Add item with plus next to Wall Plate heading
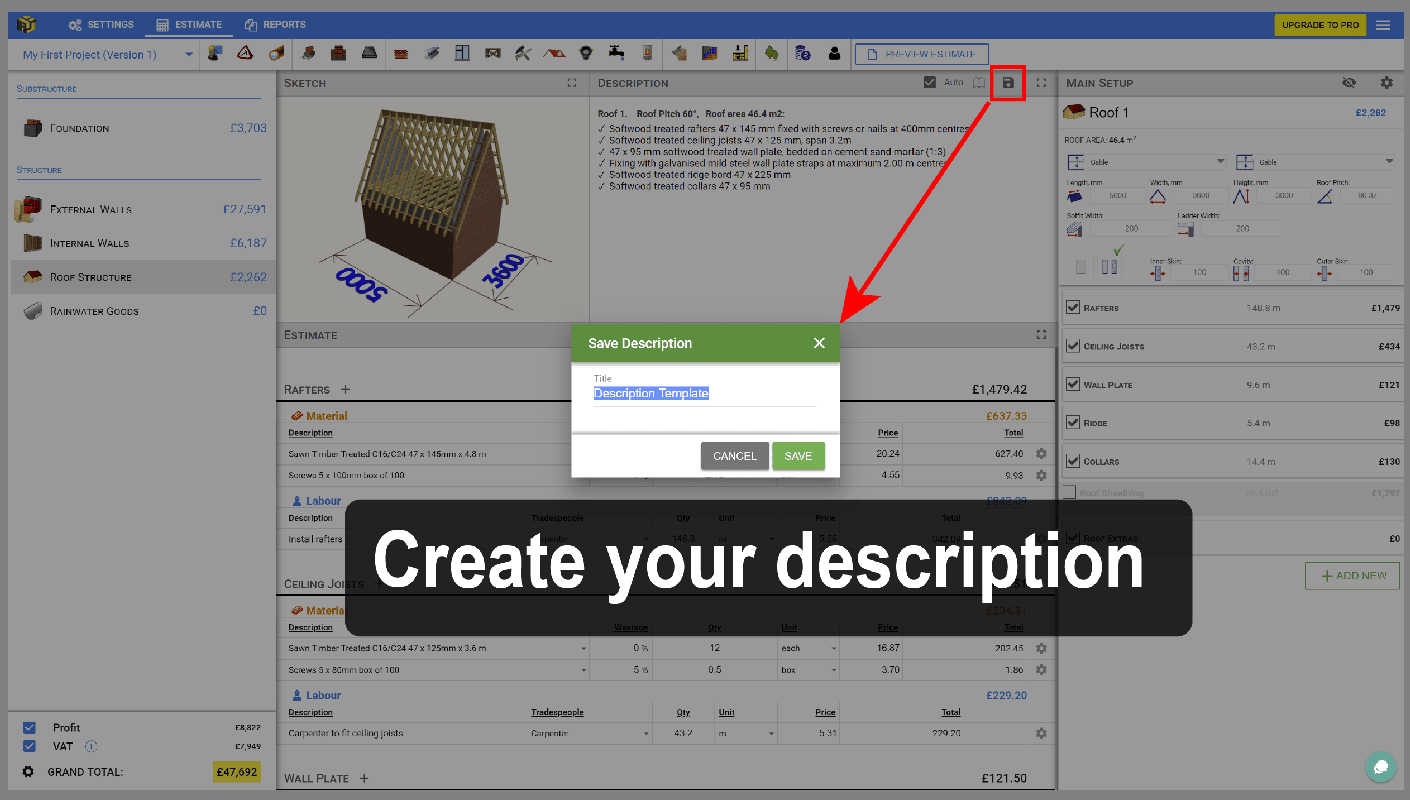 coord(364,778)
